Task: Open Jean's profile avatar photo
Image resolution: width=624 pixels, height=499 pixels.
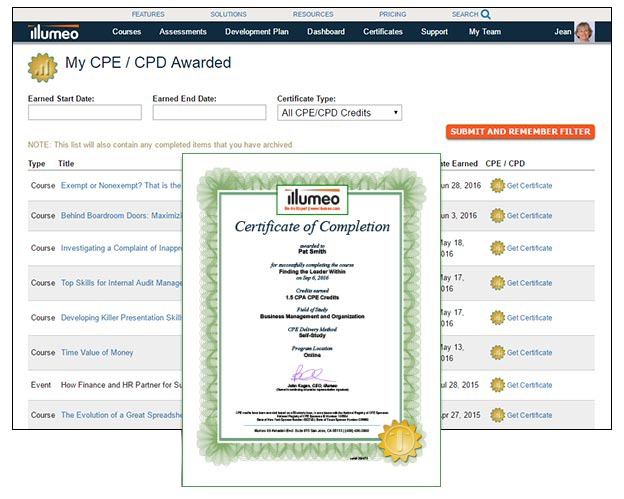Action: pyautogui.click(x=585, y=32)
